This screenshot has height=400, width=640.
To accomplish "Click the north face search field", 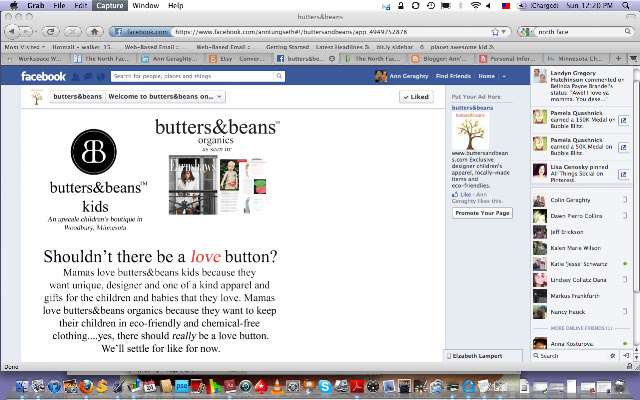I will tap(580, 31).
